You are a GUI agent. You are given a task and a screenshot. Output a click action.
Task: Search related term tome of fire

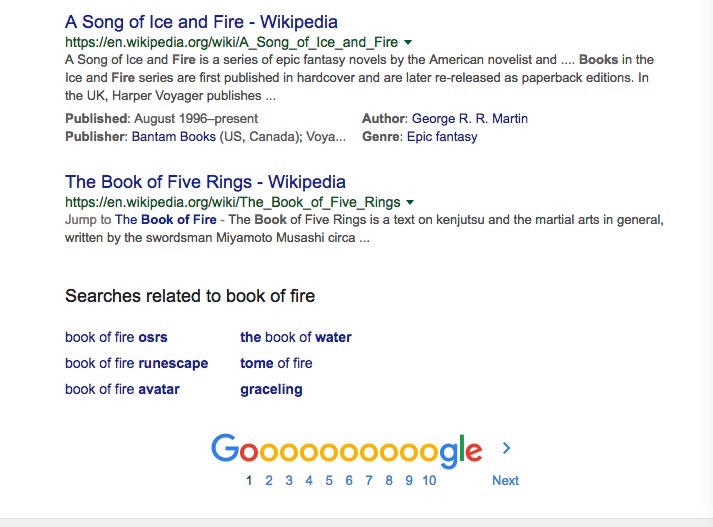point(276,363)
